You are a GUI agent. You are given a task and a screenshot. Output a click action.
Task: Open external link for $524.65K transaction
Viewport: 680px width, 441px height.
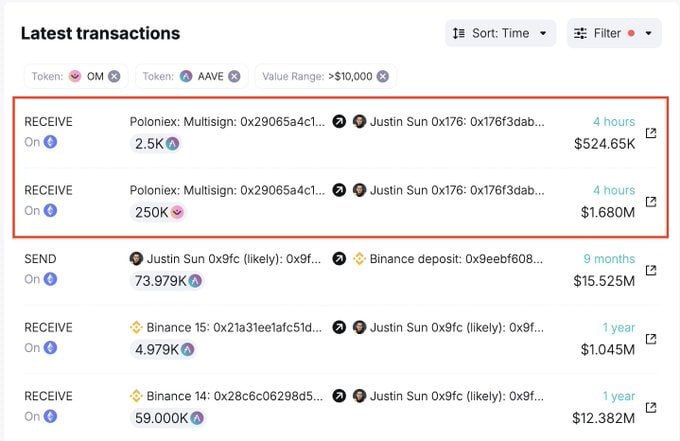pyautogui.click(x=651, y=133)
